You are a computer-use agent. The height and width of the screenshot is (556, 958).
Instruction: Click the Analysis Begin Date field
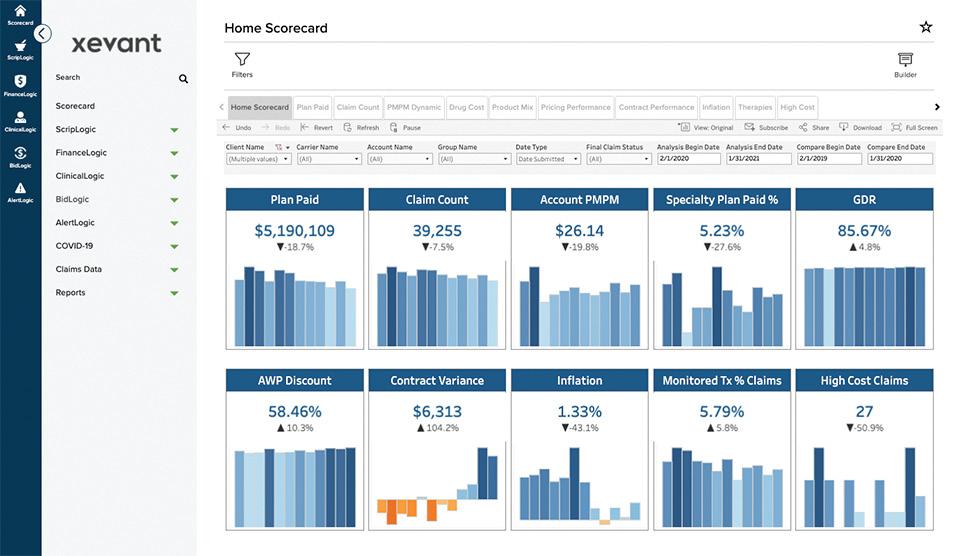coord(689,158)
